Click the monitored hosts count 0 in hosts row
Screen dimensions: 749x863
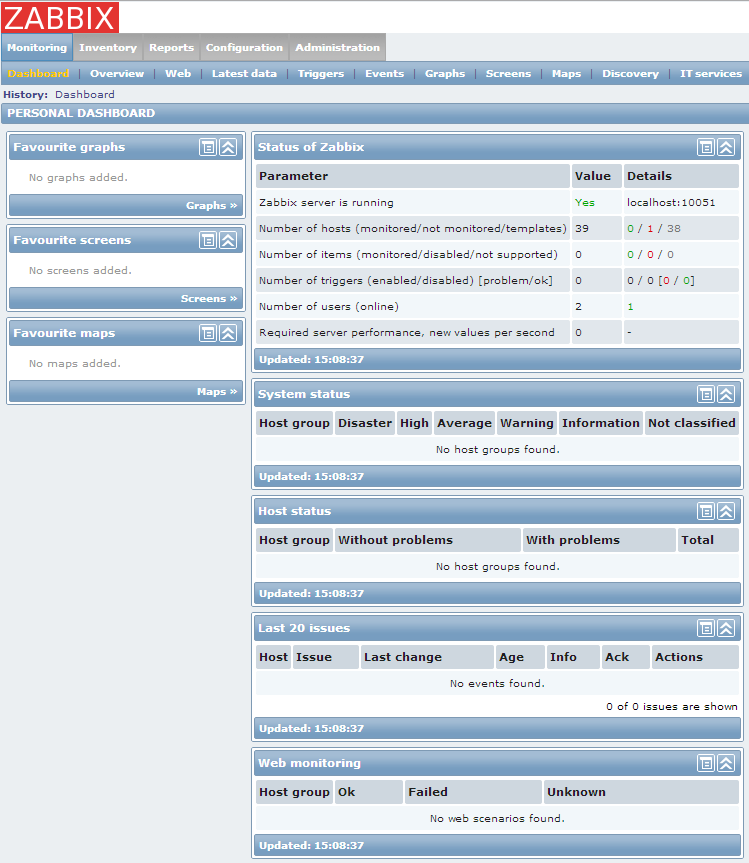(x=631, y=228)
